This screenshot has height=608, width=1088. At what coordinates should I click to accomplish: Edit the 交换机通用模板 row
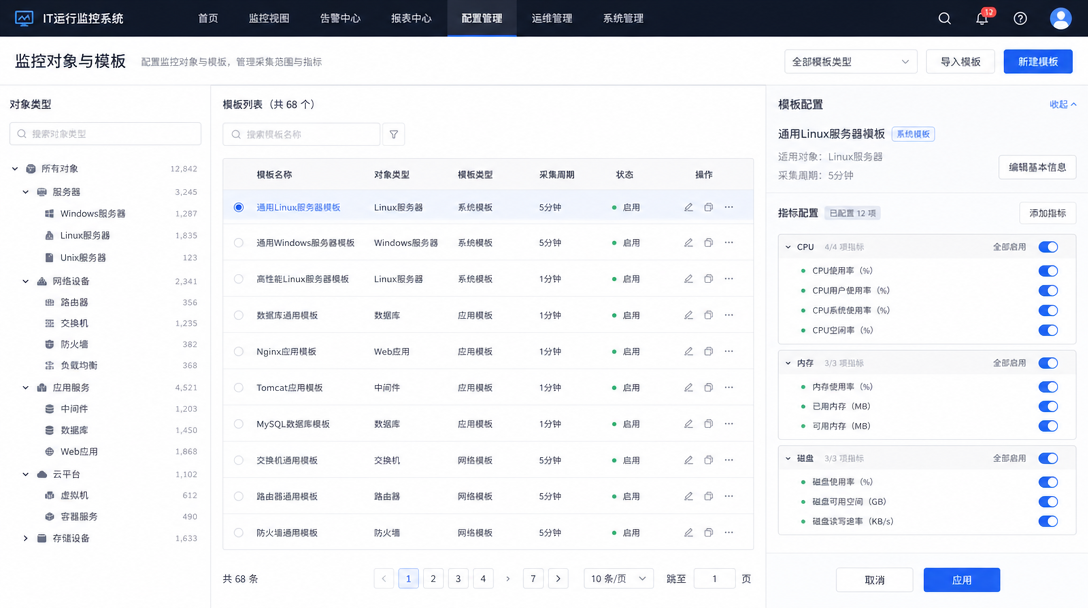[688, 460]
